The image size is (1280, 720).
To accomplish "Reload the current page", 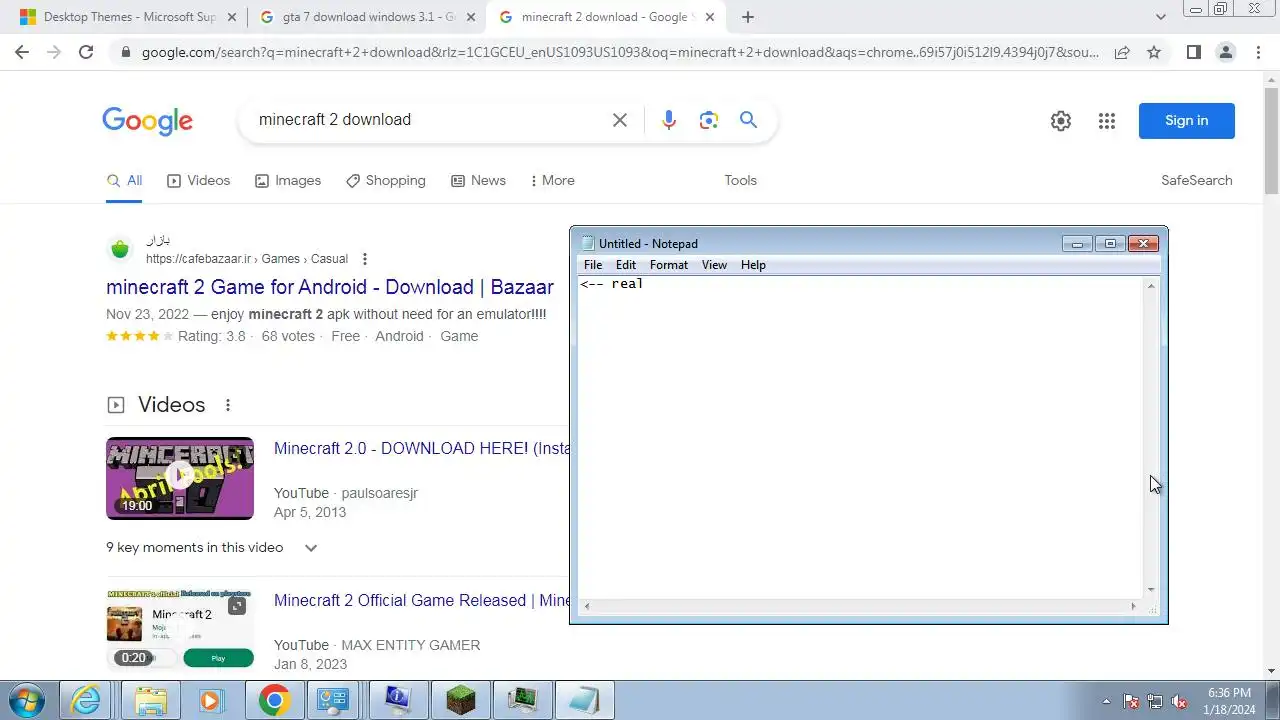I will [x=86, y=52].
